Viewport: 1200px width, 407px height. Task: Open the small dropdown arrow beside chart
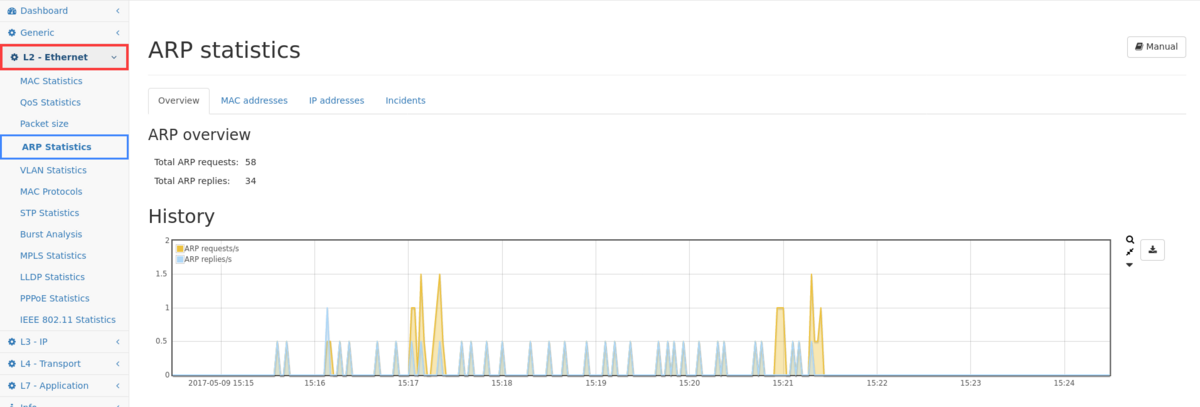tap(1129, 265)
